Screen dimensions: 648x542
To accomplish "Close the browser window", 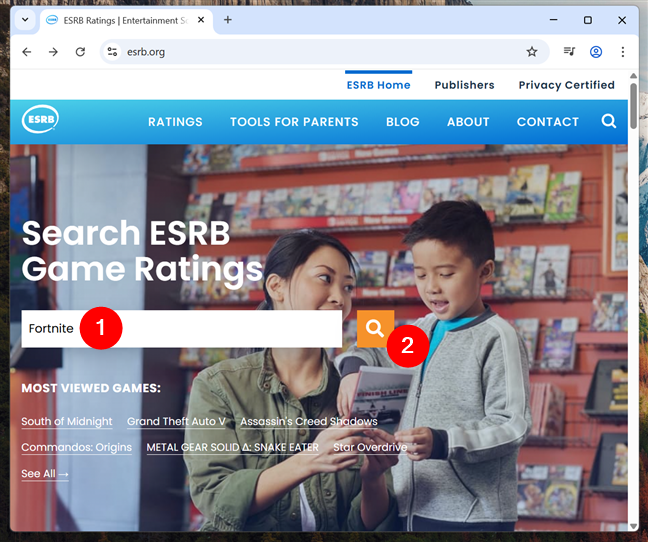I will (x=622, y=20).
